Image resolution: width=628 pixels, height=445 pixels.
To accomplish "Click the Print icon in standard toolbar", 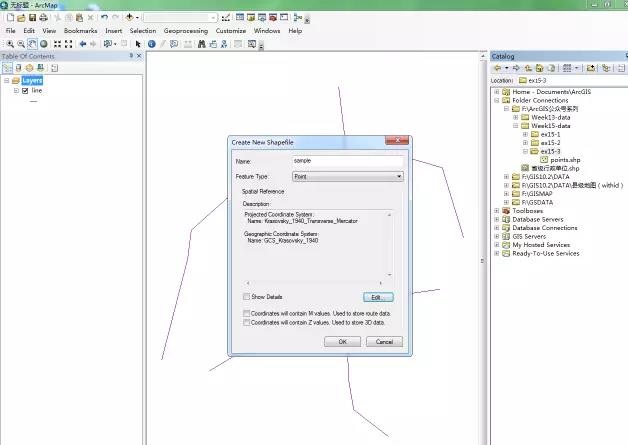I will [43, 17].
